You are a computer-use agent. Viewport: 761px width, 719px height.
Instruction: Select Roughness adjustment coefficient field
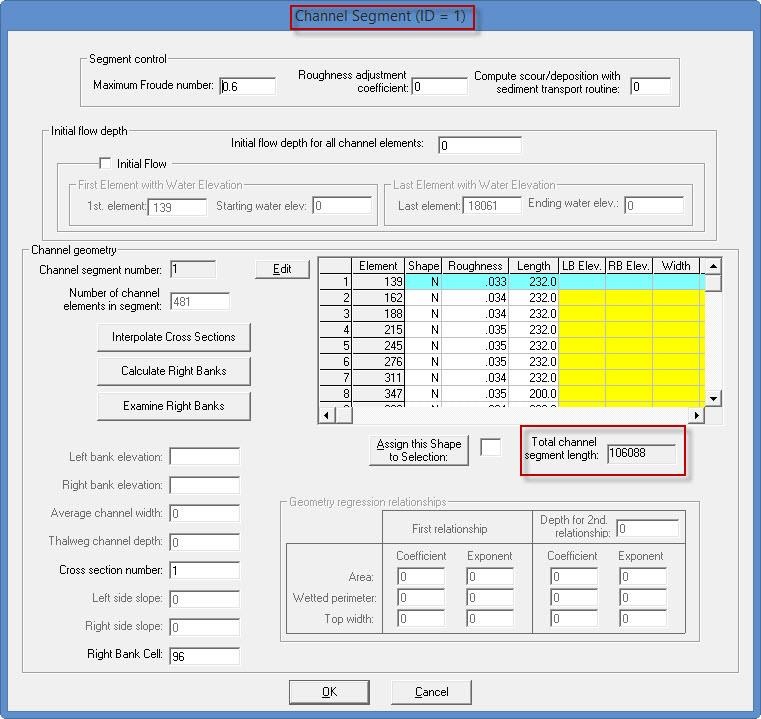click(x=439, y=86)
